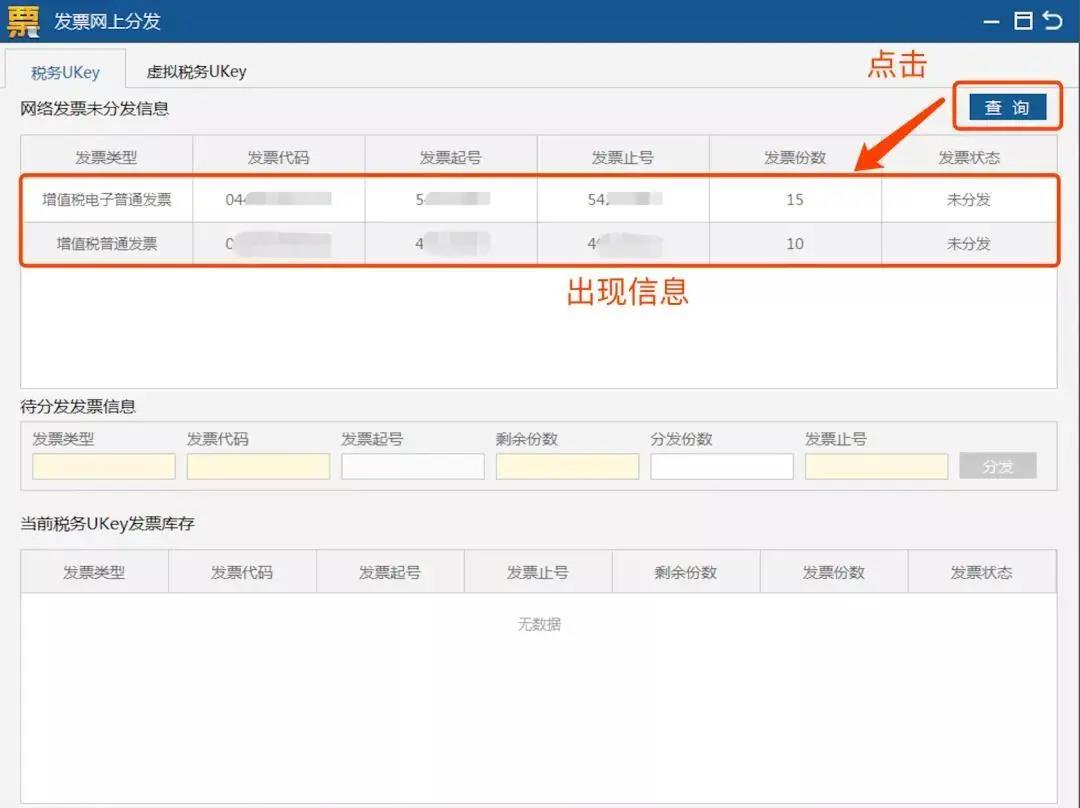
Task: Click the 分发份数 input field
Action: pyautogui.click(x=722, y=466)
